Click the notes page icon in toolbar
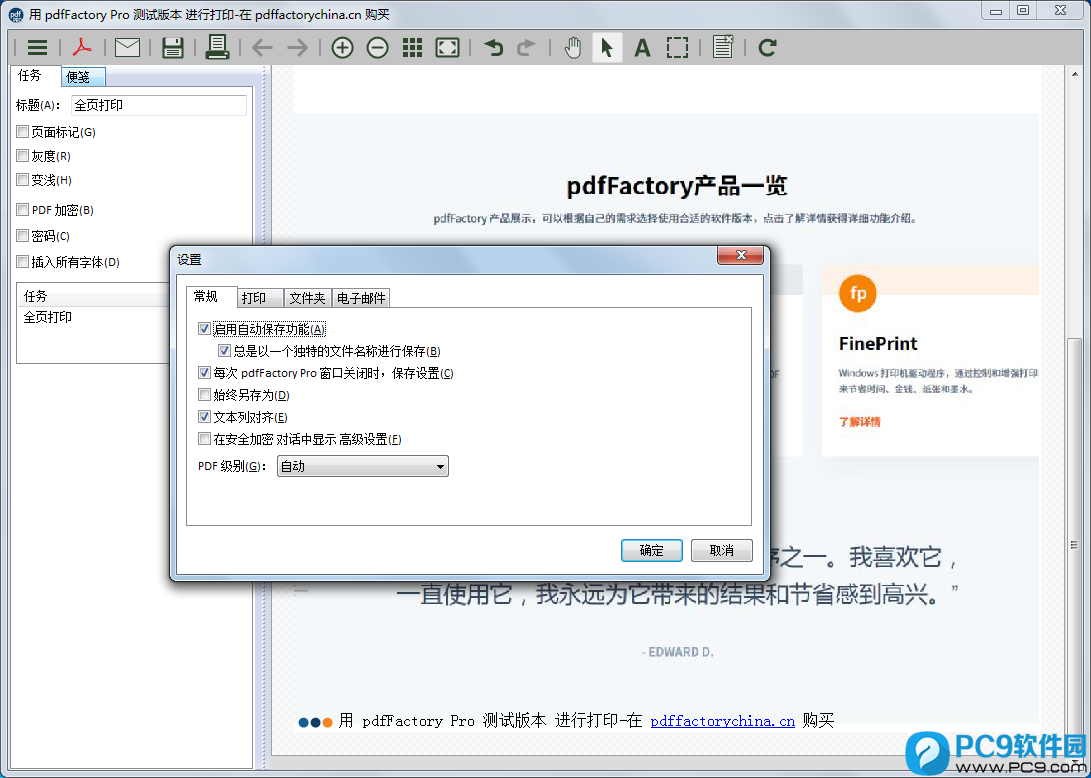Image resolution: width=1091 pixels, height=778 pixels. (x=723, y=47)
